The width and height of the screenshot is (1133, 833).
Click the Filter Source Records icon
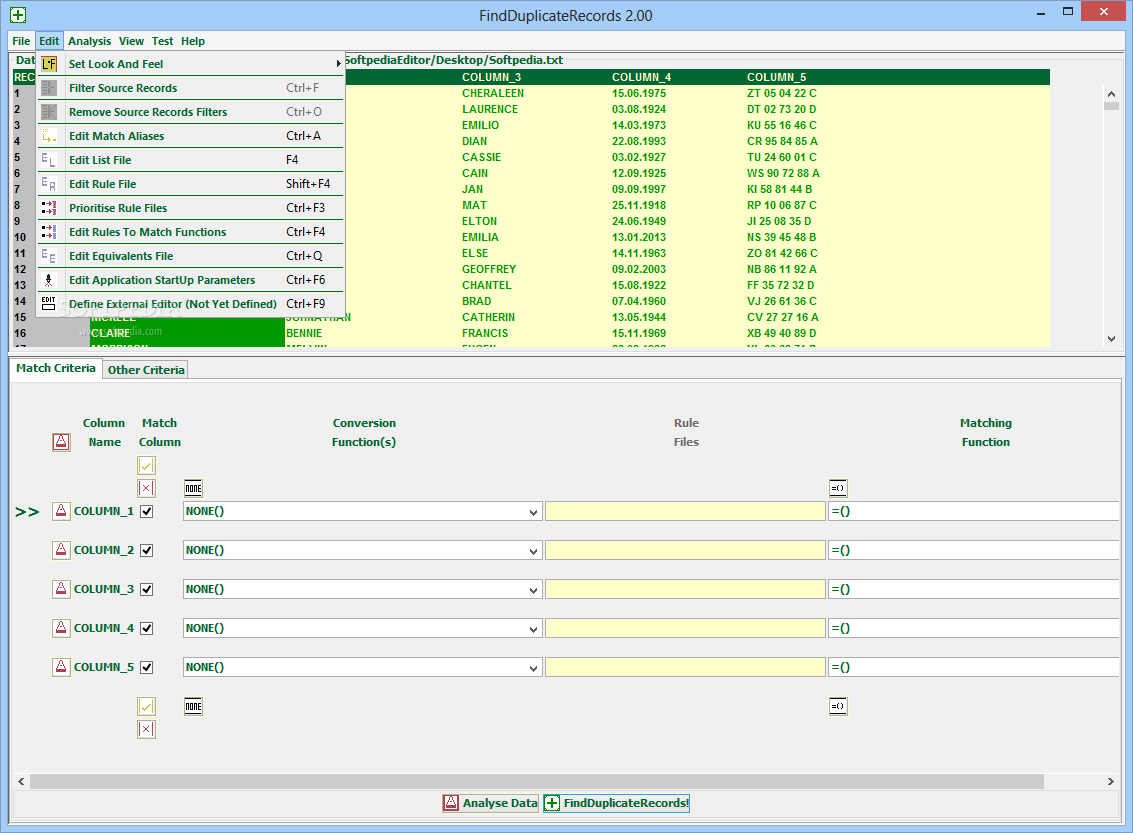click(49, 88)
